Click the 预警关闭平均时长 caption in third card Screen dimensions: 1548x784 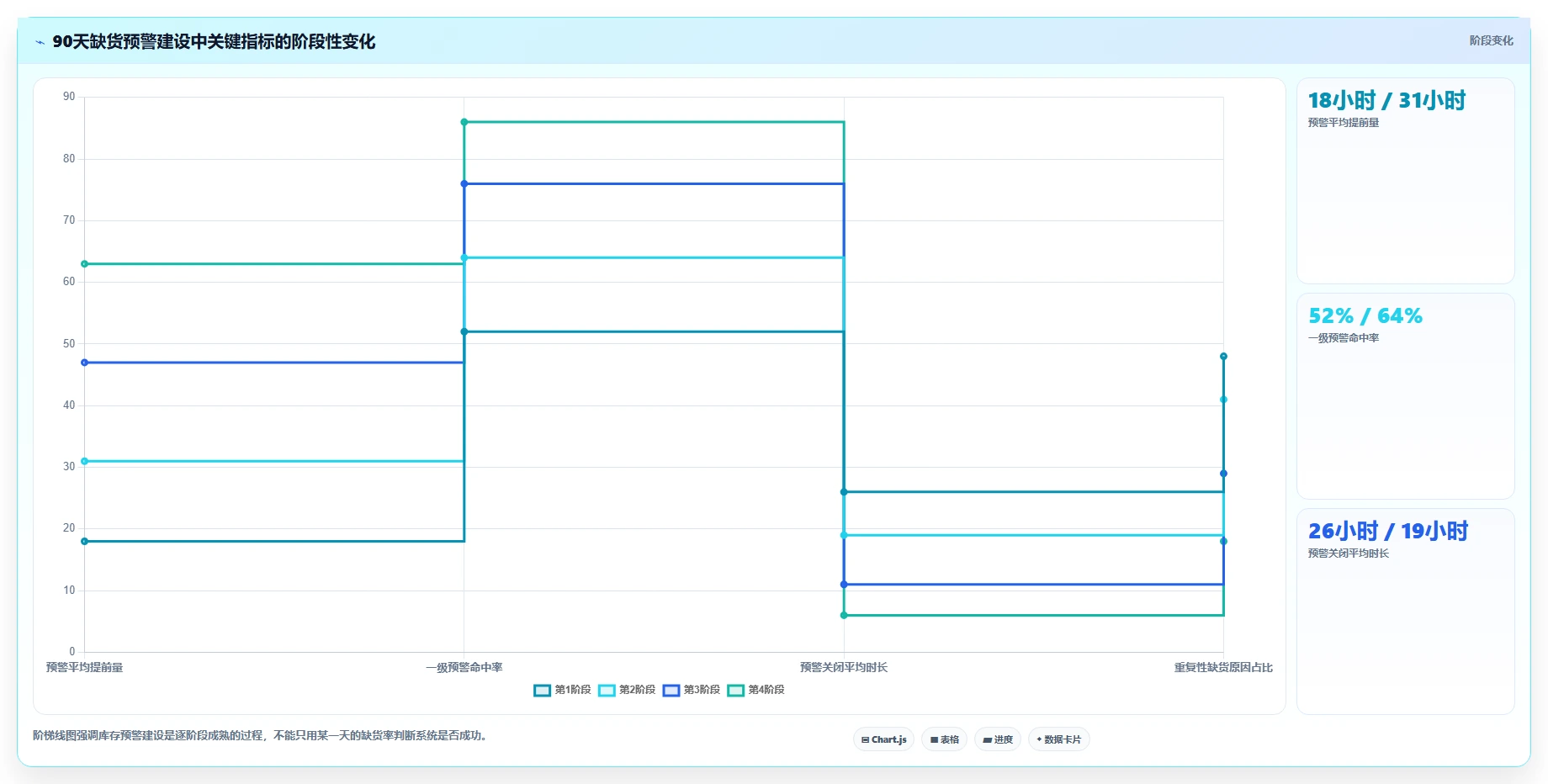click(1349, 554)
